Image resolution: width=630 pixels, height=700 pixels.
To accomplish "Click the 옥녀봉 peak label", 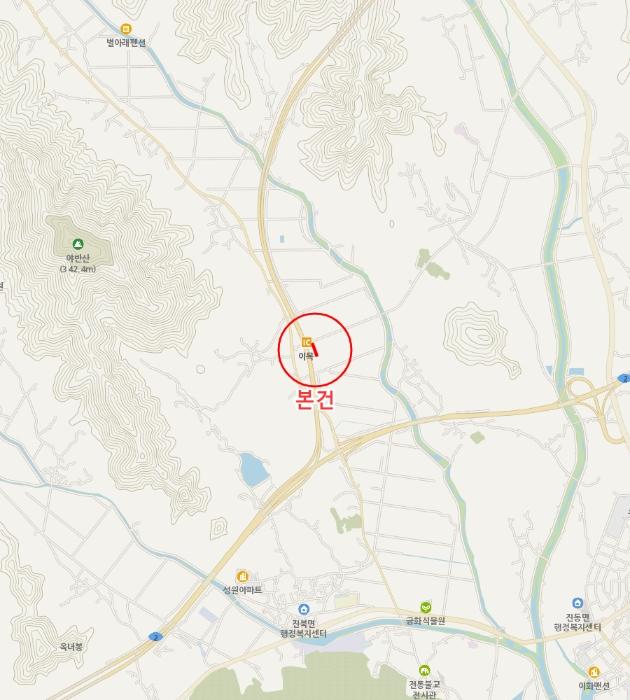I will point(71,646).
